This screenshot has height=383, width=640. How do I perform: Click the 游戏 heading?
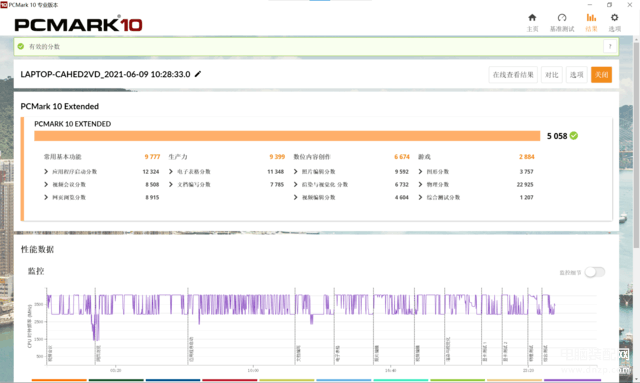pyautogui.click(x=424, y=157)
